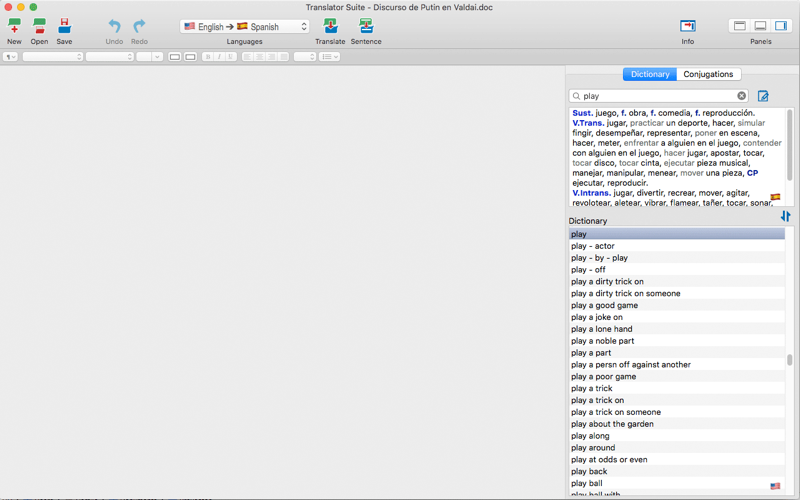Translate a sentence with Sentence icon

point(366,26)
